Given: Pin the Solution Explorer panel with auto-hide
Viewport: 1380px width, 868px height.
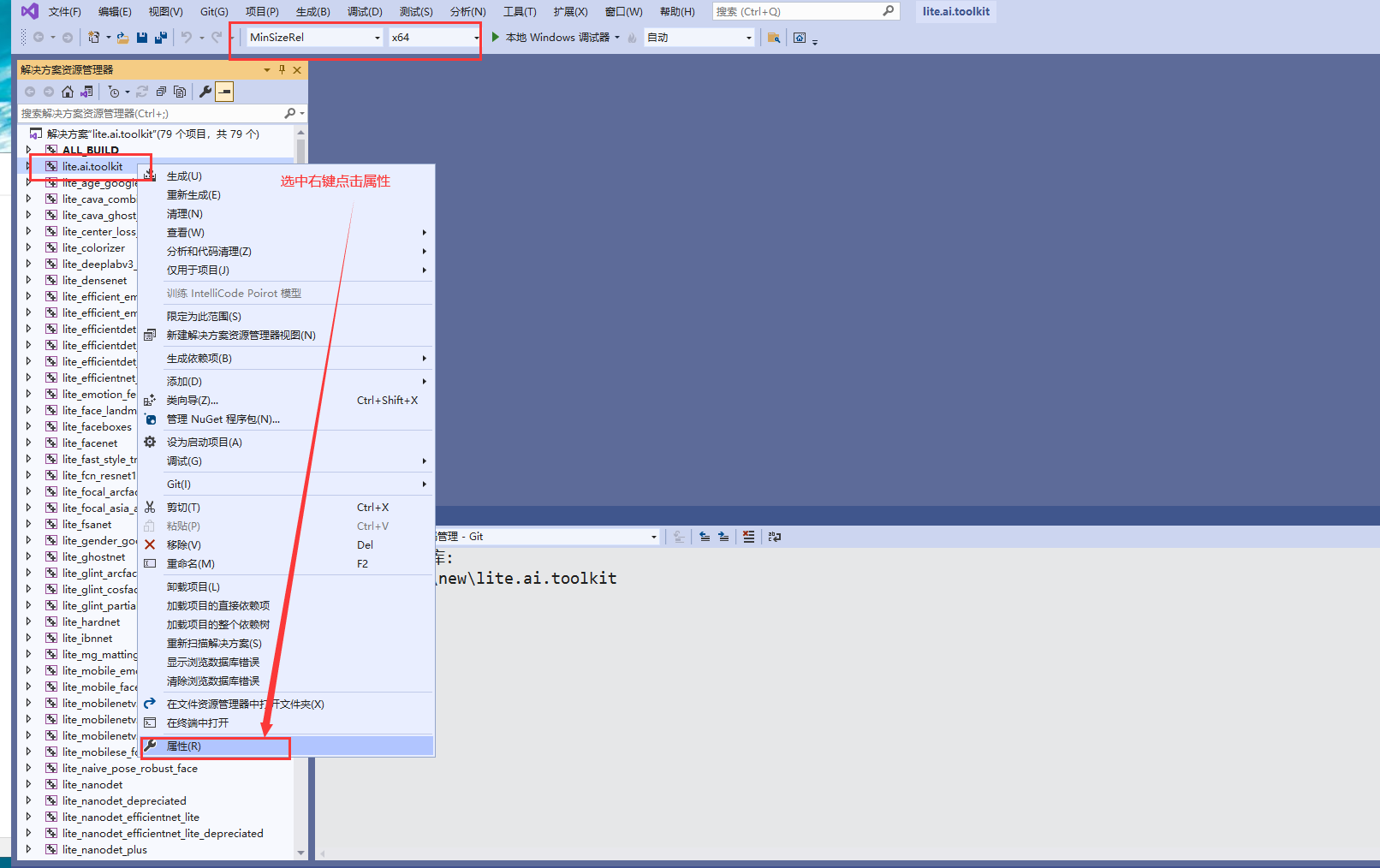Looking at the screenshot, I should pos(283,69).
